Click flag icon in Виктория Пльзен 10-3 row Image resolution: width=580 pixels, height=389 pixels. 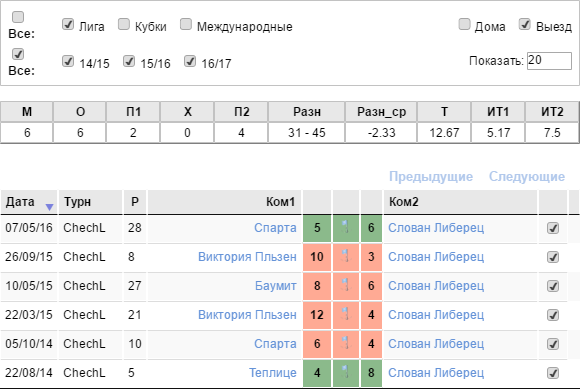click(345, 256)
